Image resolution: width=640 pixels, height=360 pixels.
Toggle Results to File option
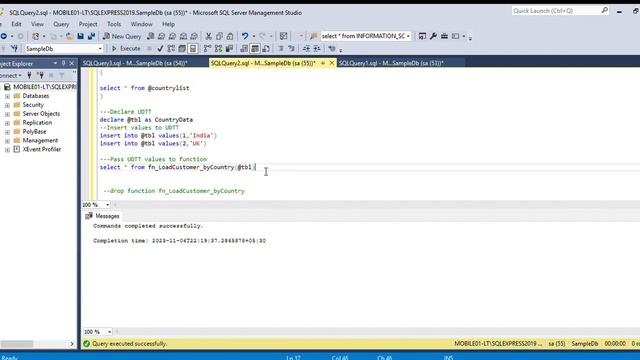(x=266, y=49)
